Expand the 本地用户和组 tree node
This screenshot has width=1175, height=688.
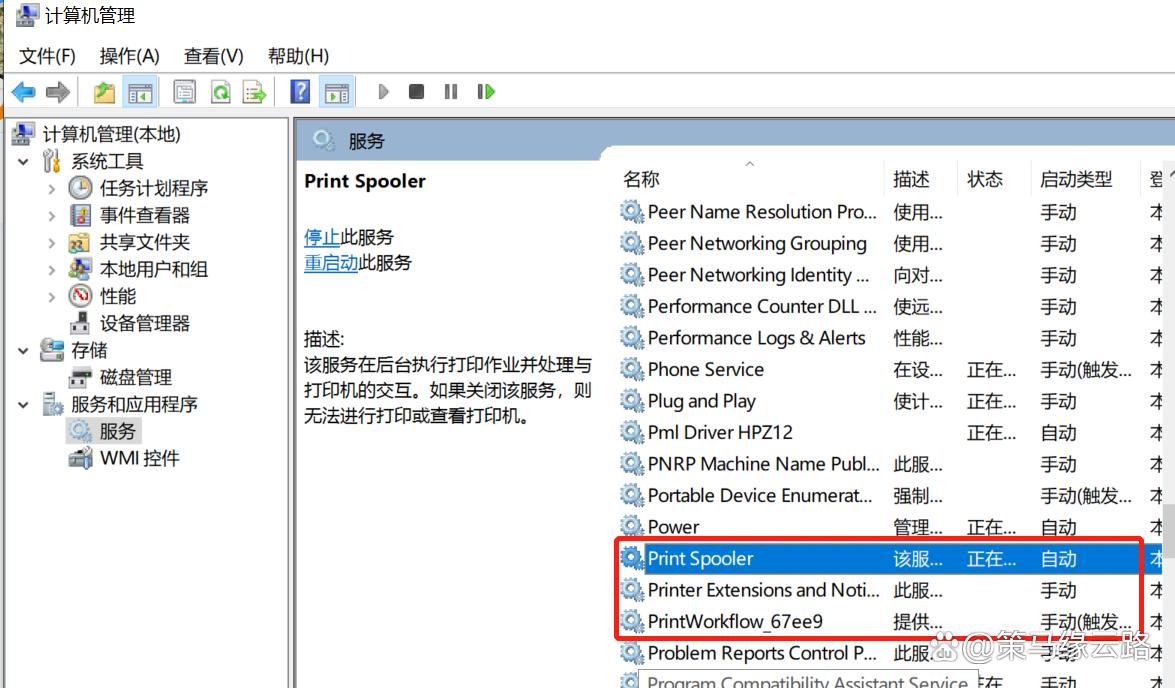pyautogui.click(x=52, y=270)
